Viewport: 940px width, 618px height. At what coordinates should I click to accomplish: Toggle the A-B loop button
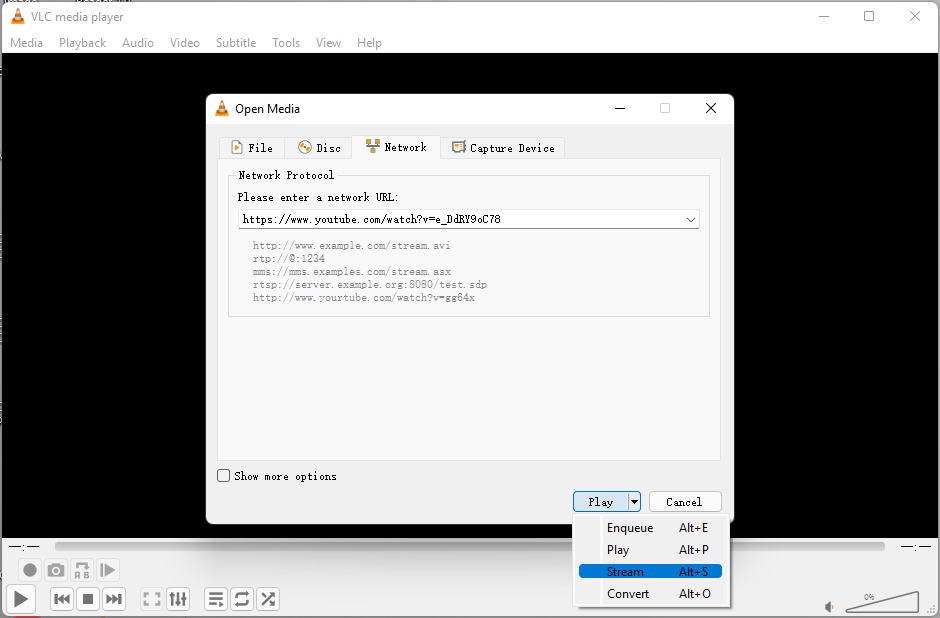(82, 570)
